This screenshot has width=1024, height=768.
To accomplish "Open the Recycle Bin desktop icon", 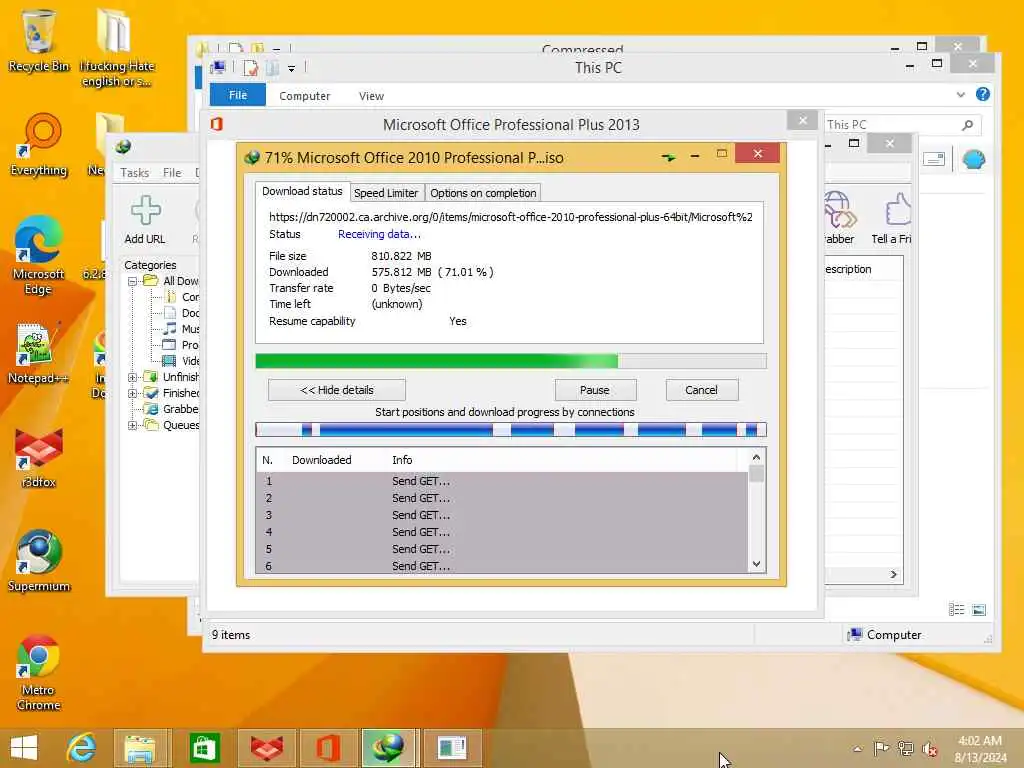I will pyautogui.click(x=38, y=40).
